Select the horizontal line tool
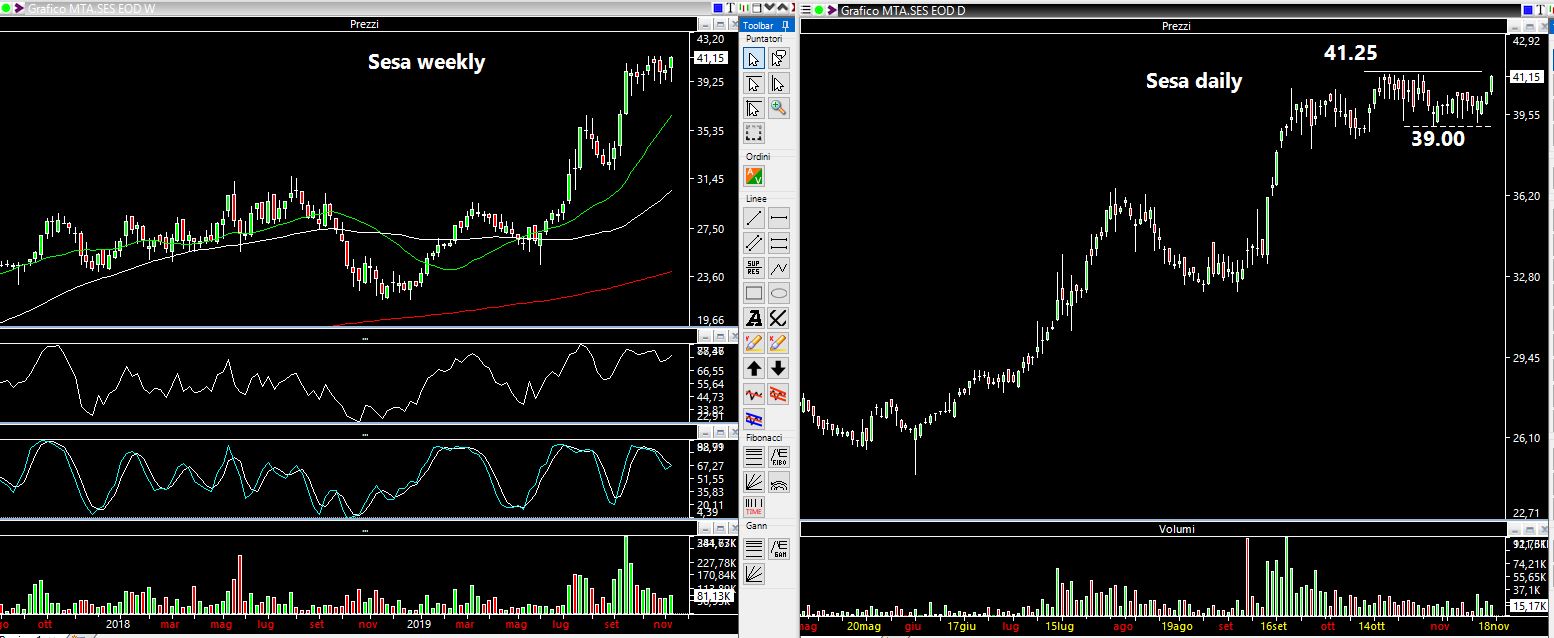This screenshot has width=1554, height=638. coord(779,218)
